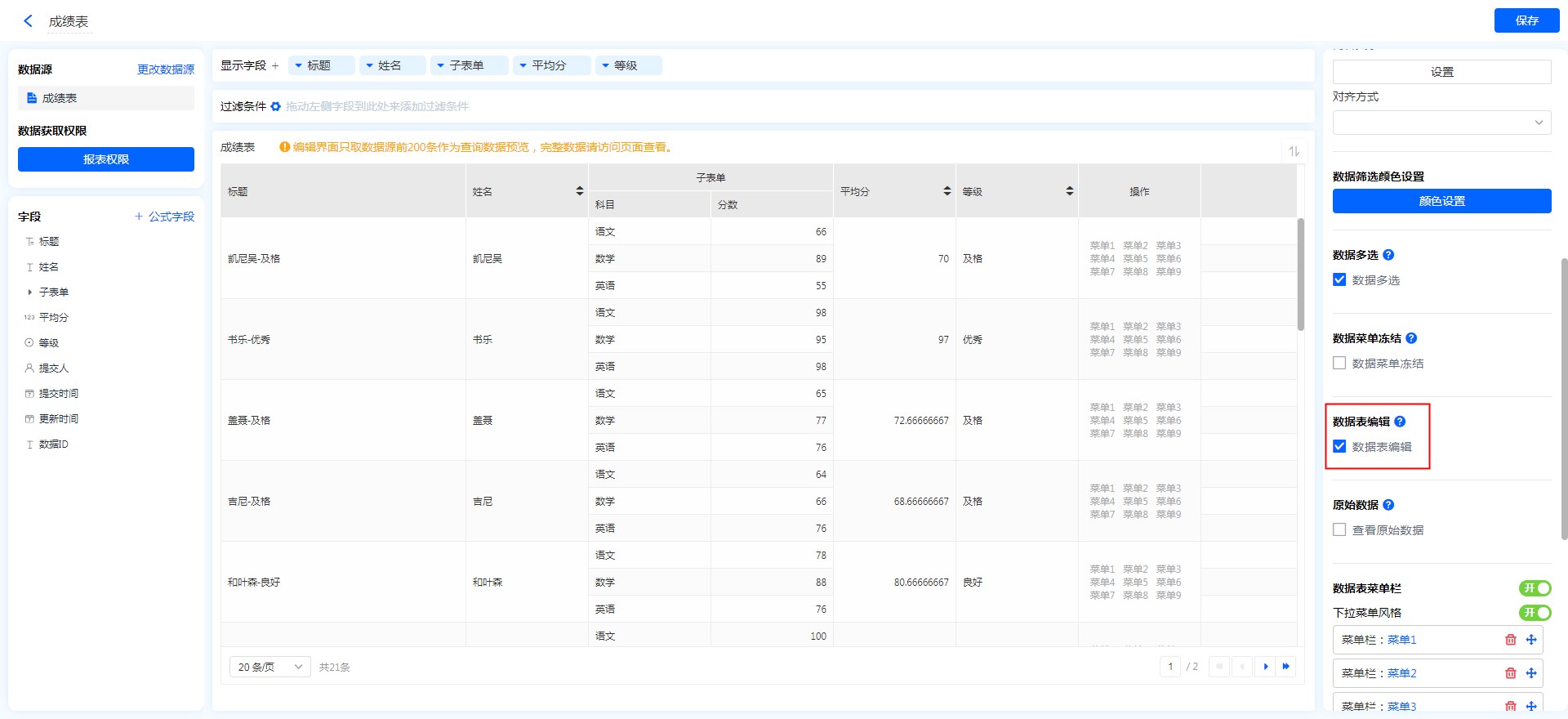Go to the last page of results

pyautogui.click(x=1285, y=667)
